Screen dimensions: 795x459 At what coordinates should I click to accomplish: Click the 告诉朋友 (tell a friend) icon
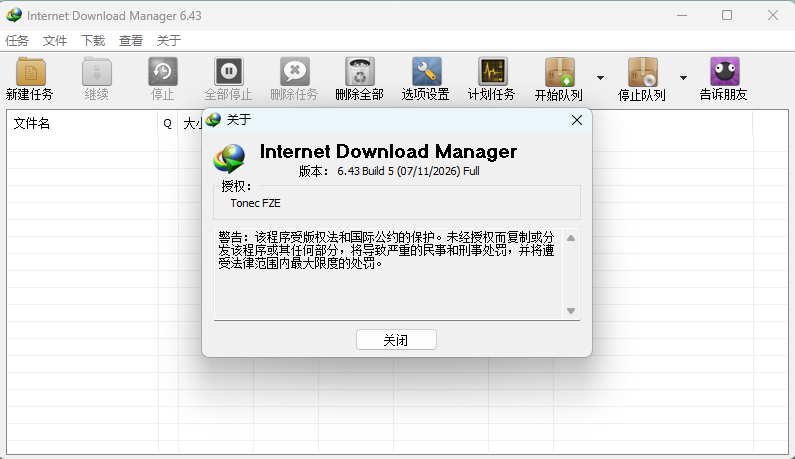tap(724, 72)
